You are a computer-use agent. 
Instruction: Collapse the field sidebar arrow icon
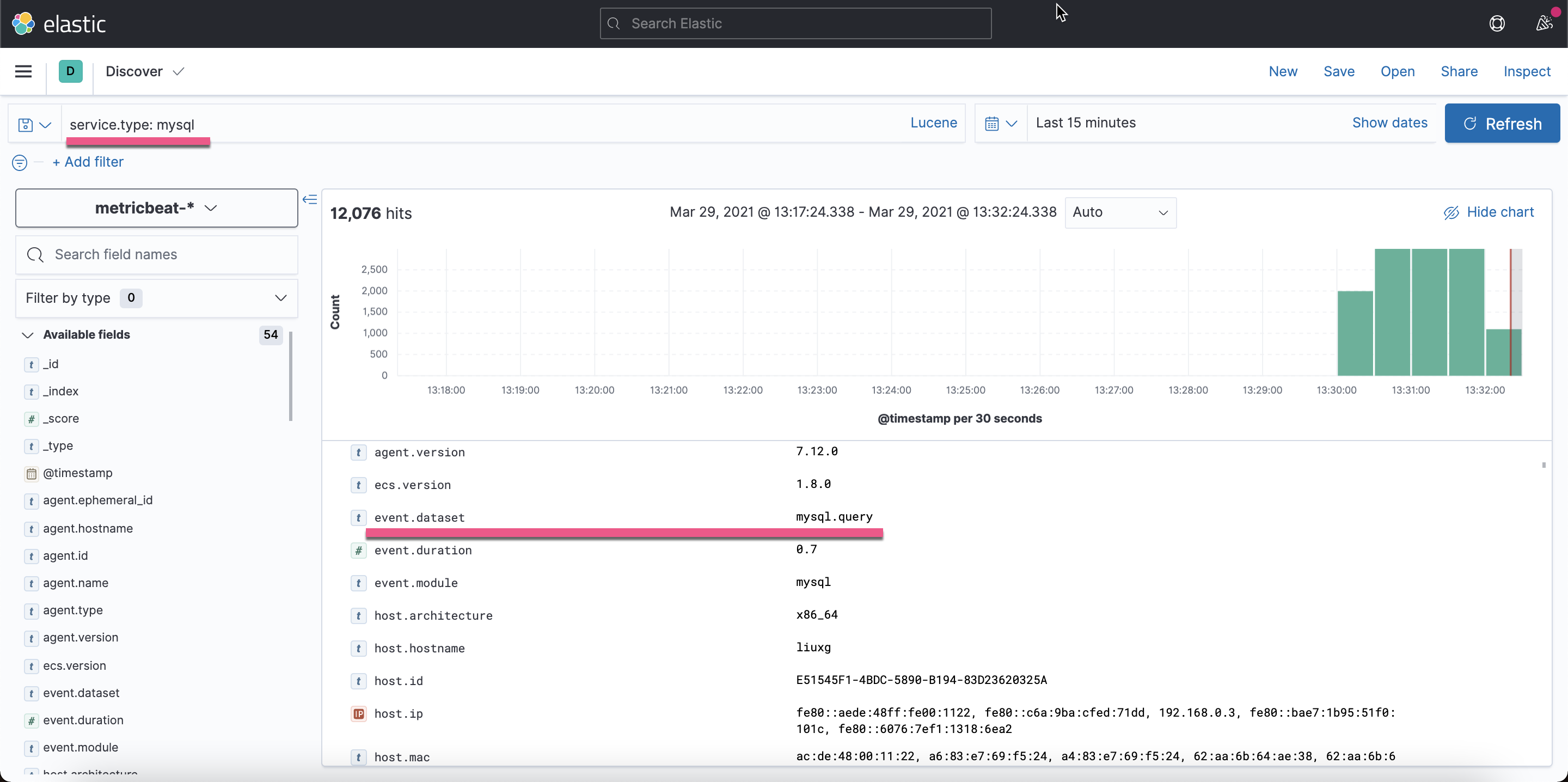(x=310, y=199)
